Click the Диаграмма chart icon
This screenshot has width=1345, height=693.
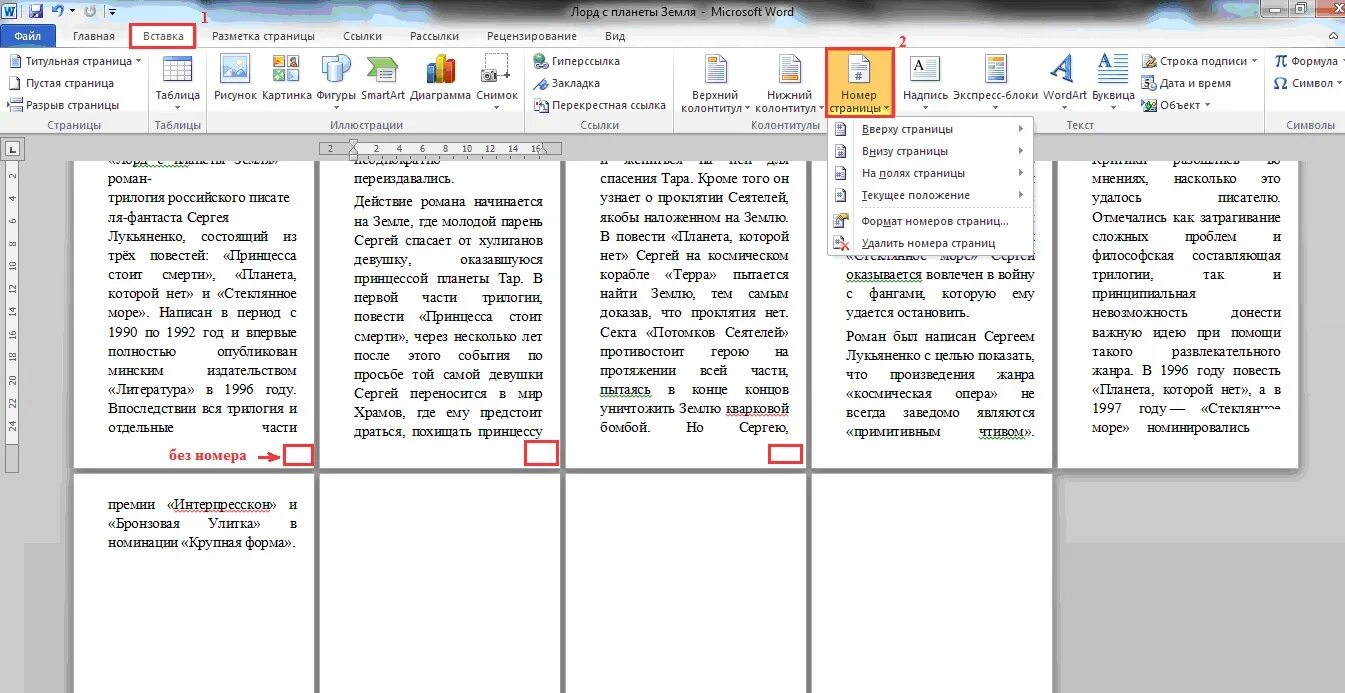coord(440,78)
